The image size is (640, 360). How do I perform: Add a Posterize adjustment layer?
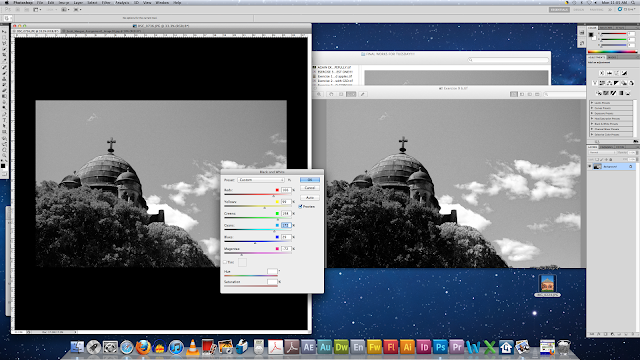(x=606, y=93)
